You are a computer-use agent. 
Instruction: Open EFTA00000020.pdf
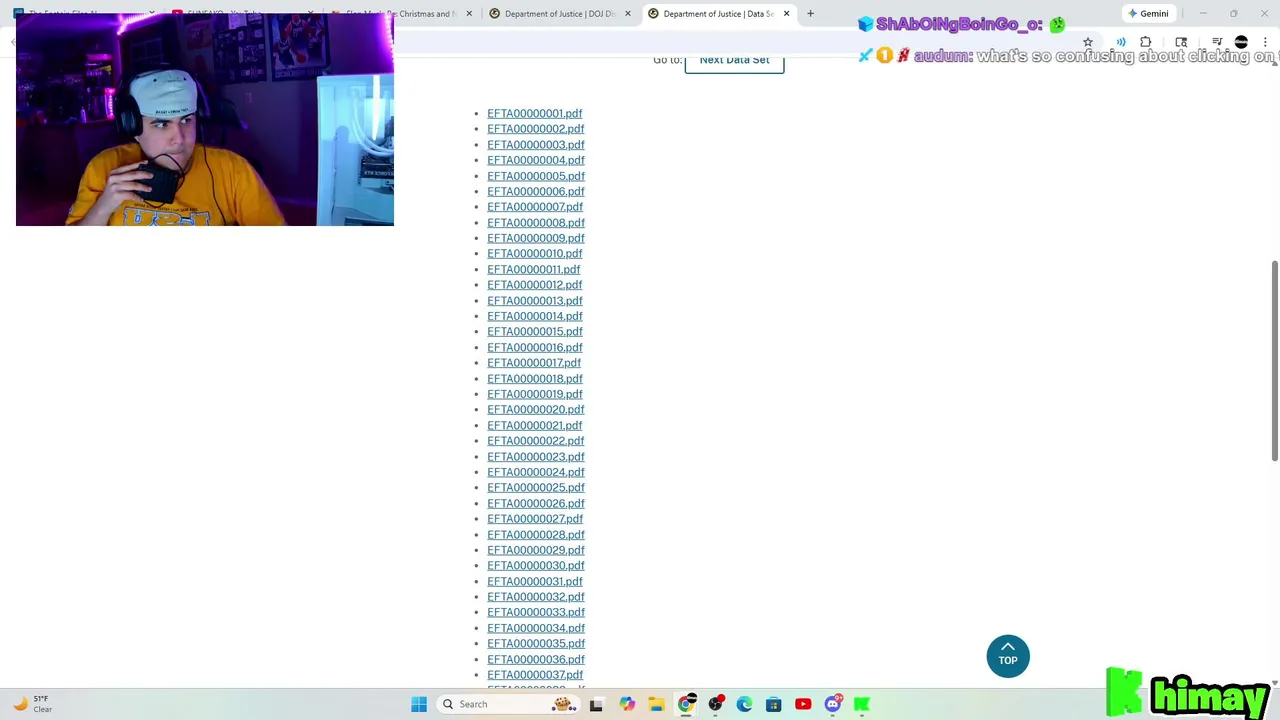click(535, 410)
